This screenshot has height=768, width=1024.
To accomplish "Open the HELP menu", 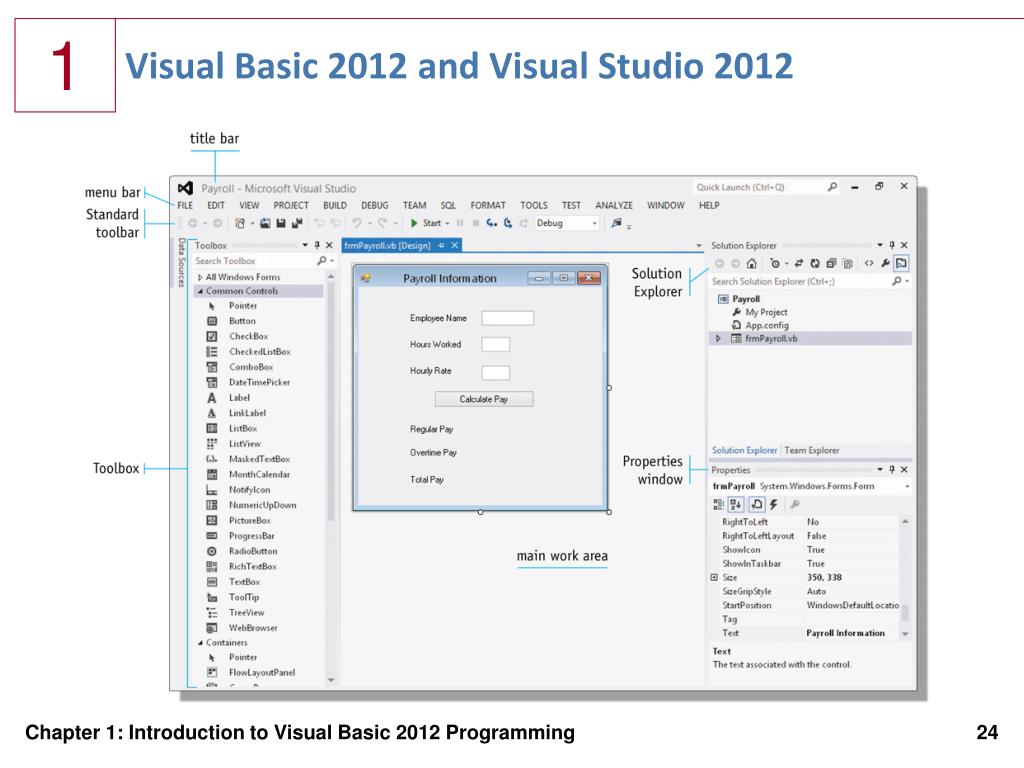I will 709,205.
